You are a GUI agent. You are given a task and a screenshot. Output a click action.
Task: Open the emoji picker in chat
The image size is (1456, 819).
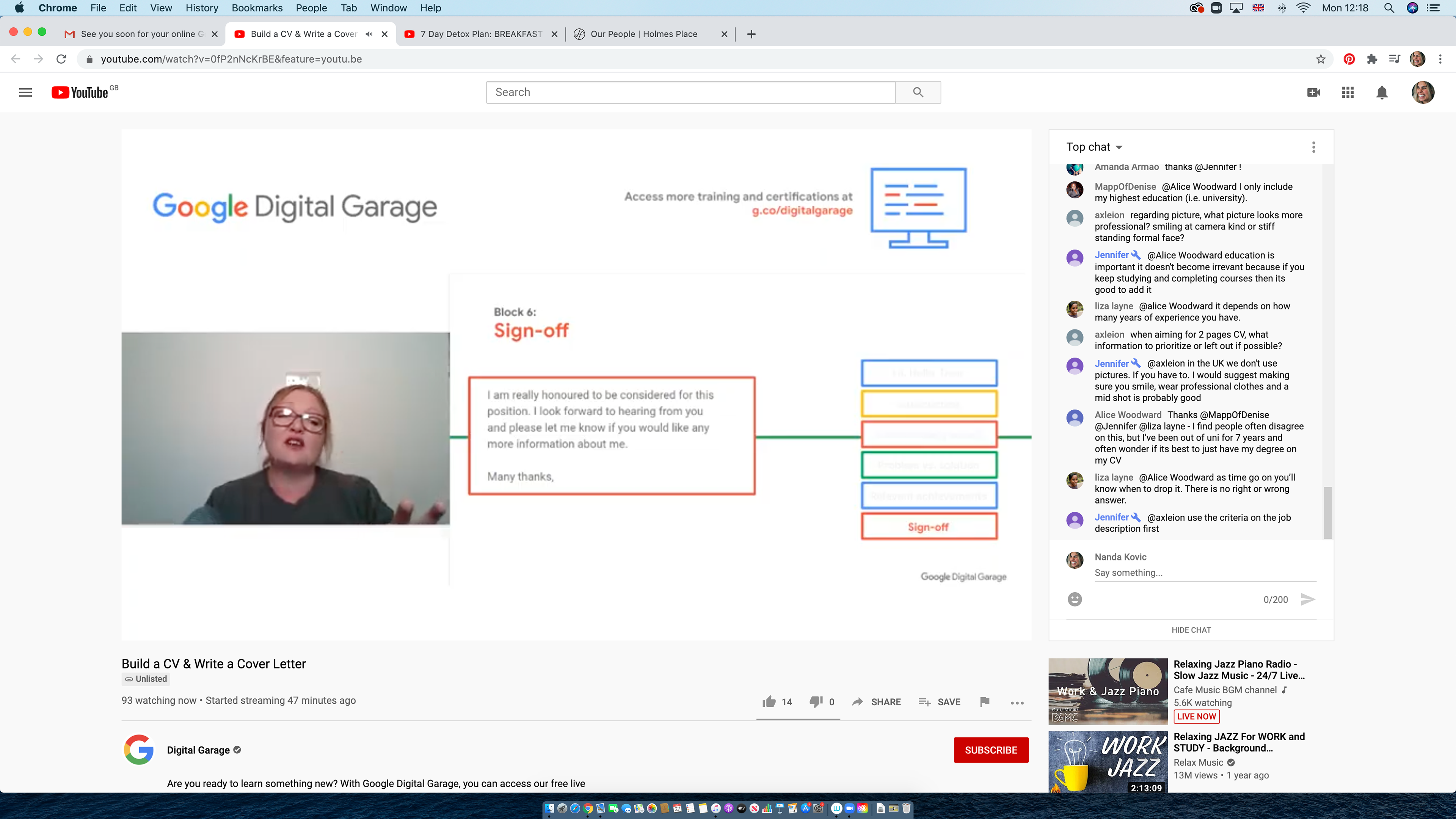(1075, 599)
